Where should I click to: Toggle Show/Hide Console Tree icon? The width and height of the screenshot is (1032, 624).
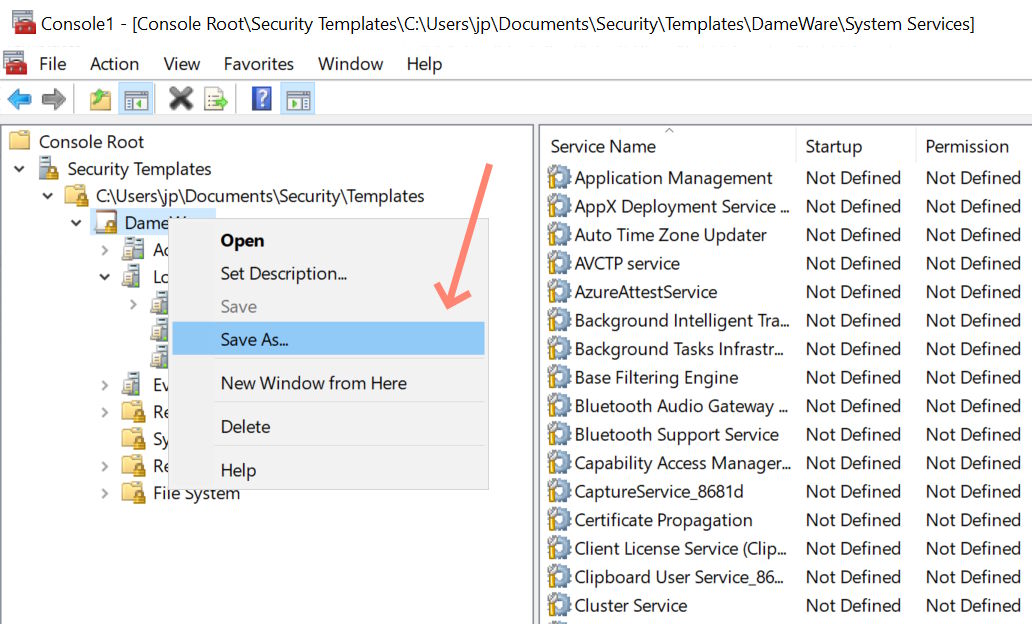coord(135,99)
